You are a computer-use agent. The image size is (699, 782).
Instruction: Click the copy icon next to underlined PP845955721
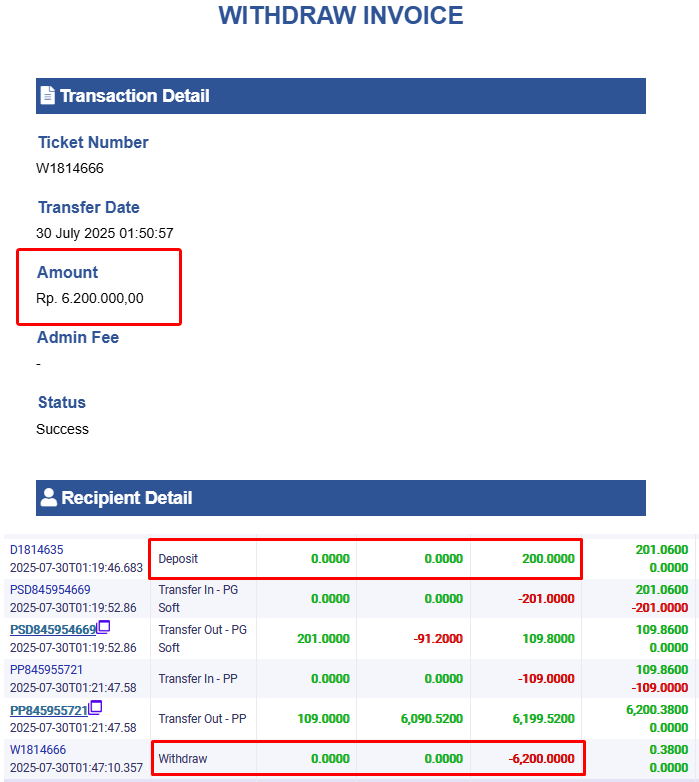point(95,707)
